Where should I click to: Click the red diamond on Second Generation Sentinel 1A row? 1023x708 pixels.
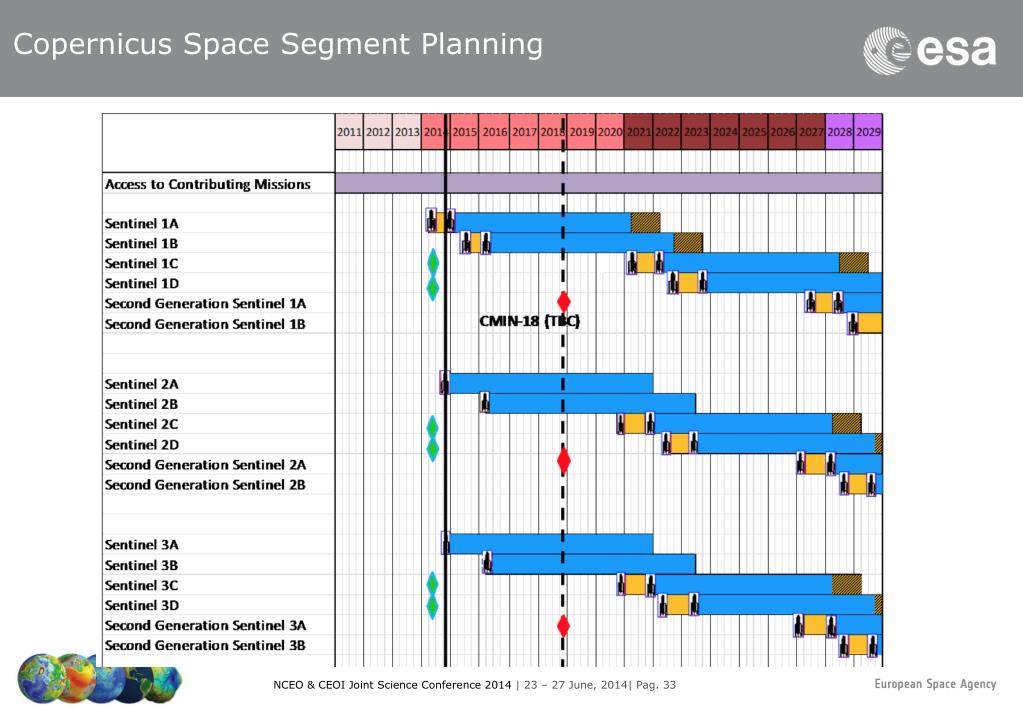(564, 301)
